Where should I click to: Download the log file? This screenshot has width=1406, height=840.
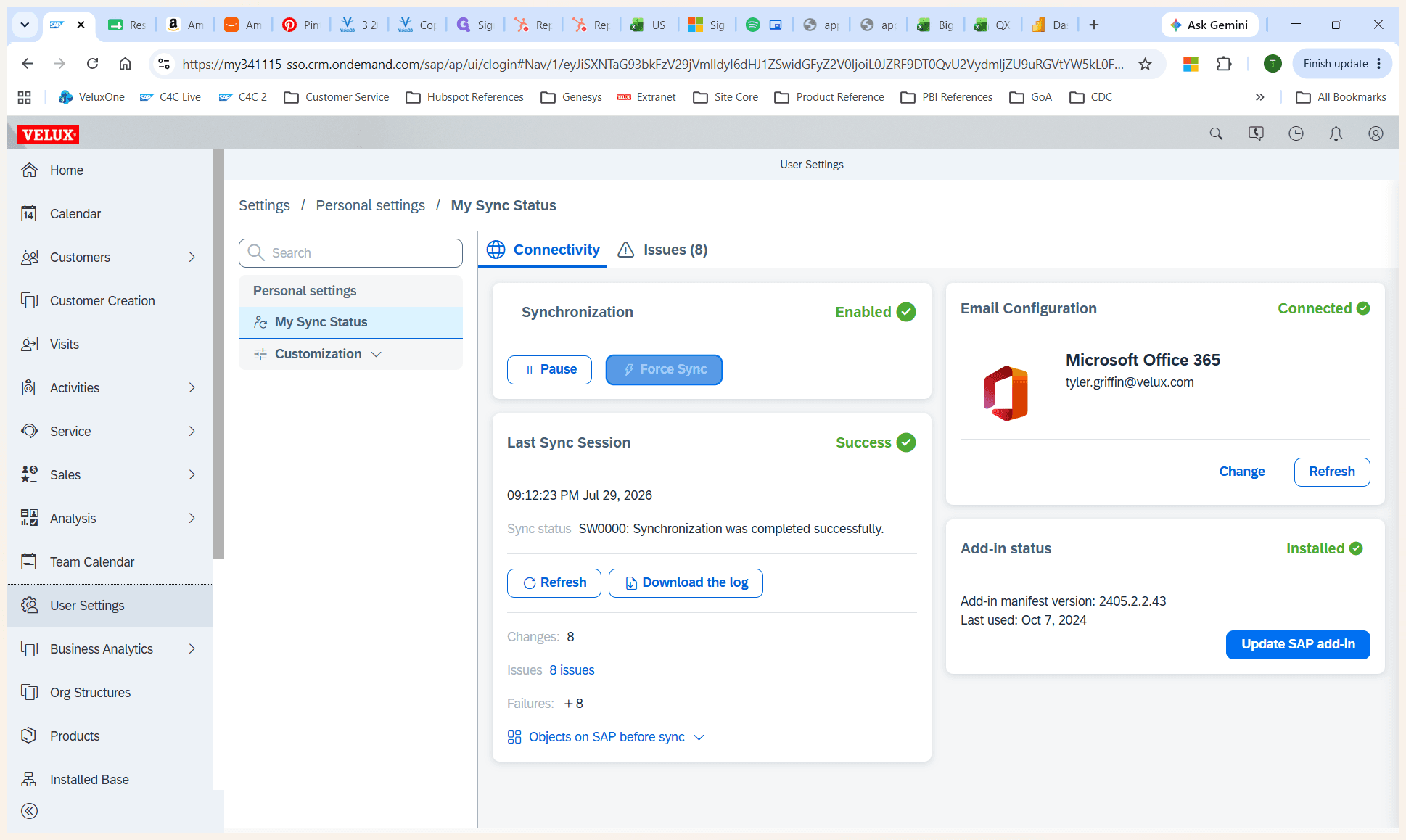tap(686, 583)
